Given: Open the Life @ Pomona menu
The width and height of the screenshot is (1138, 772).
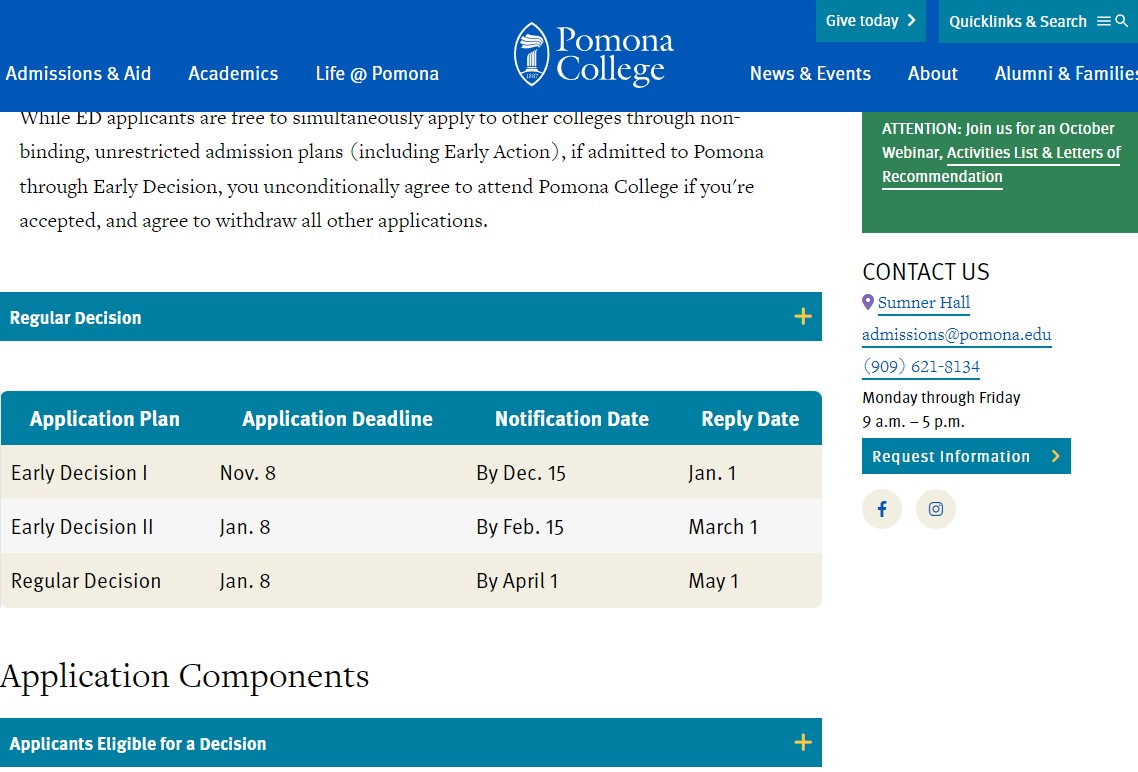Looking at the screenshot, I should 377,73.
